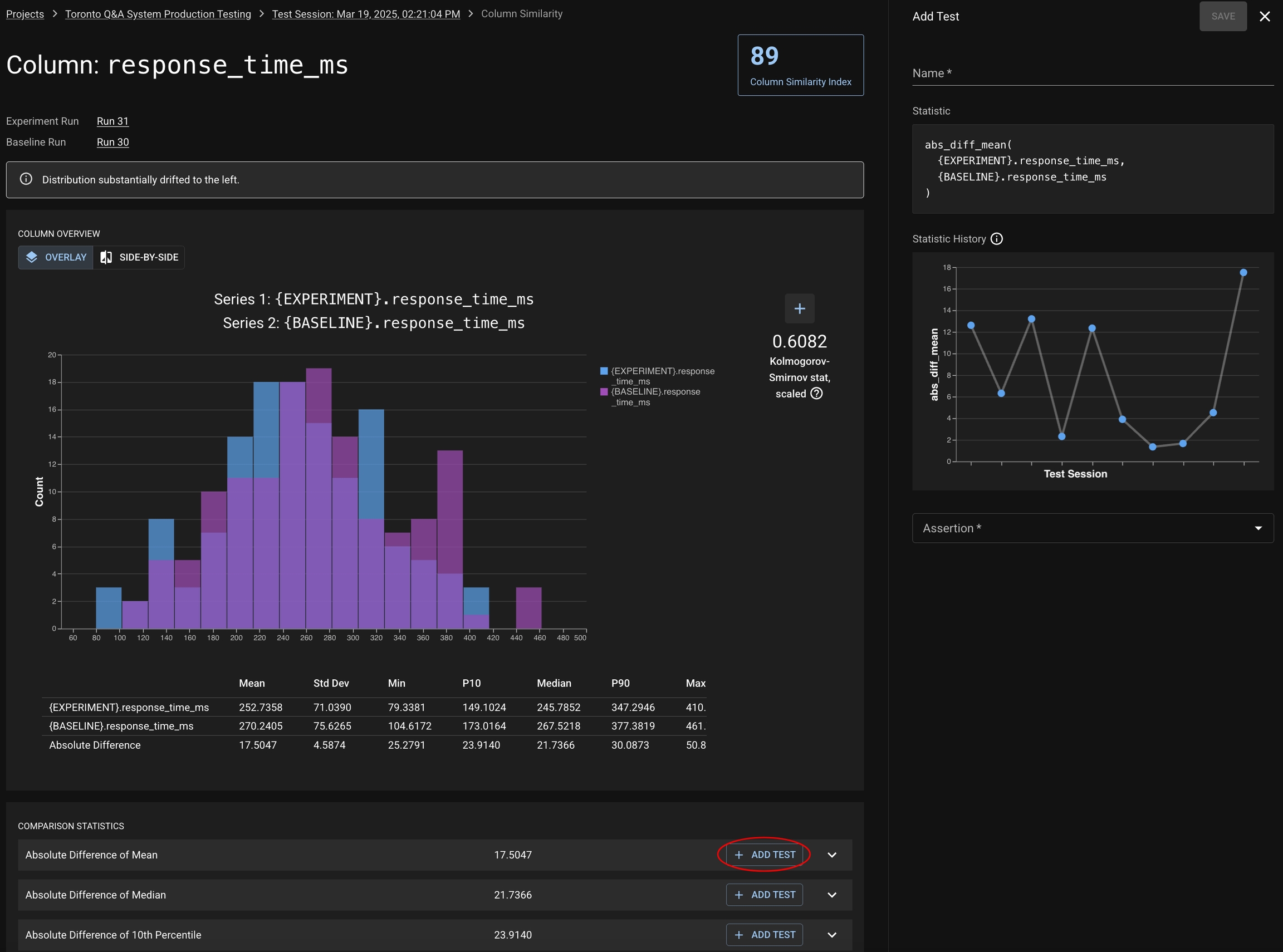Open the Test Session Mar 19 breadcrumb
Image resolution: width=1283 pixels, height=952 pixels.
click(x=366, y=14)
